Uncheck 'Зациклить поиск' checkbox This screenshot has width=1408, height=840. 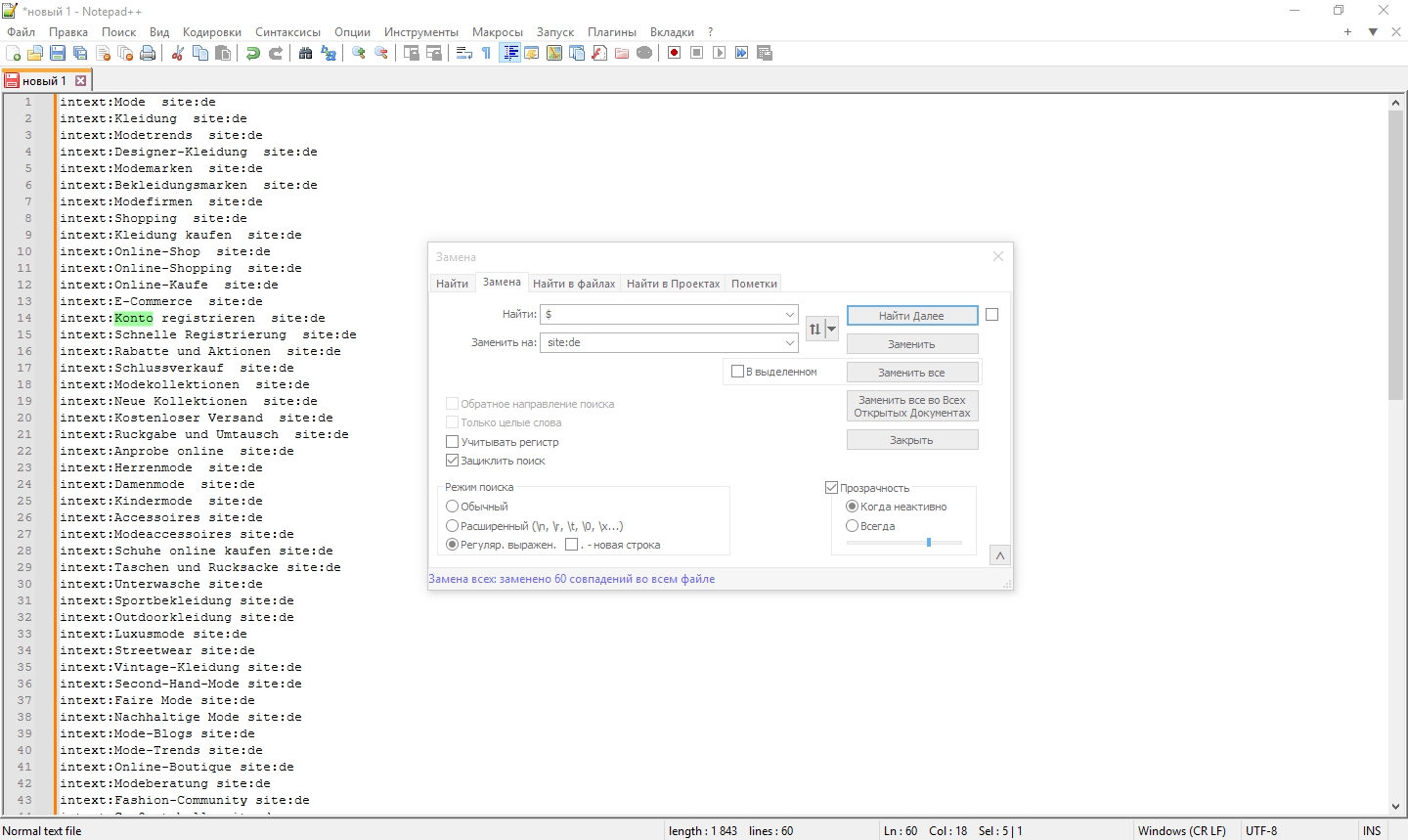[x=452, y=461]
